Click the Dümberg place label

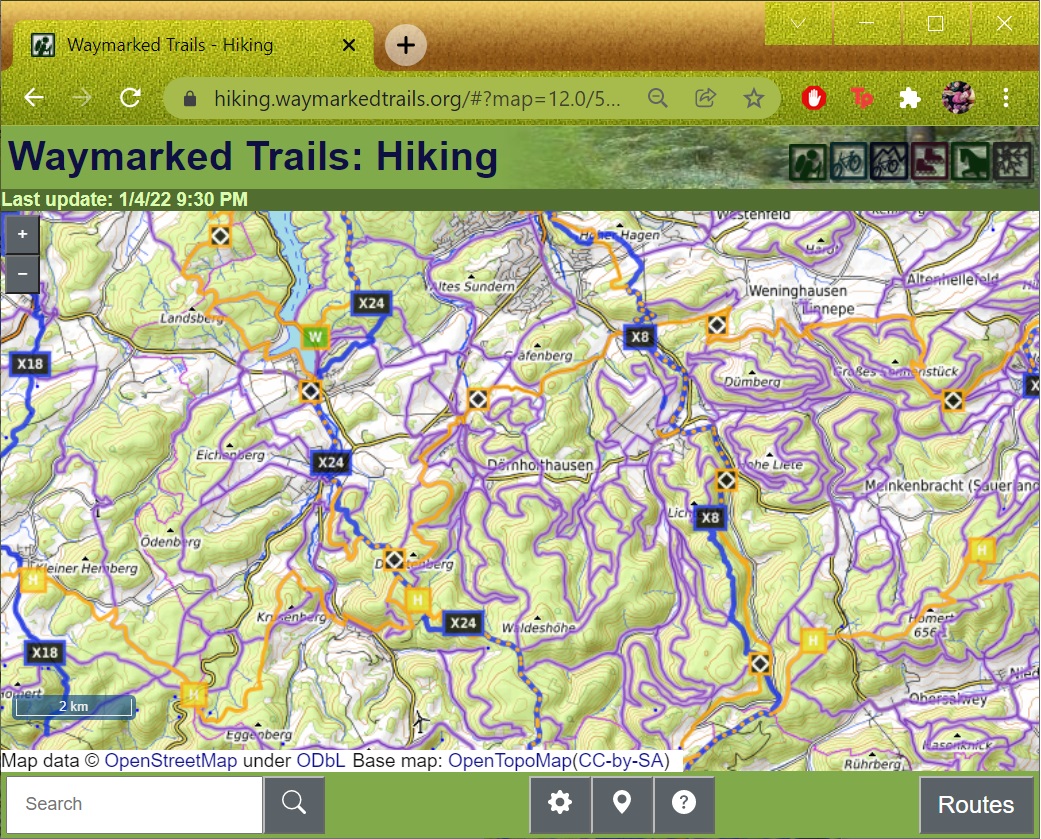(x=752, y=382)
